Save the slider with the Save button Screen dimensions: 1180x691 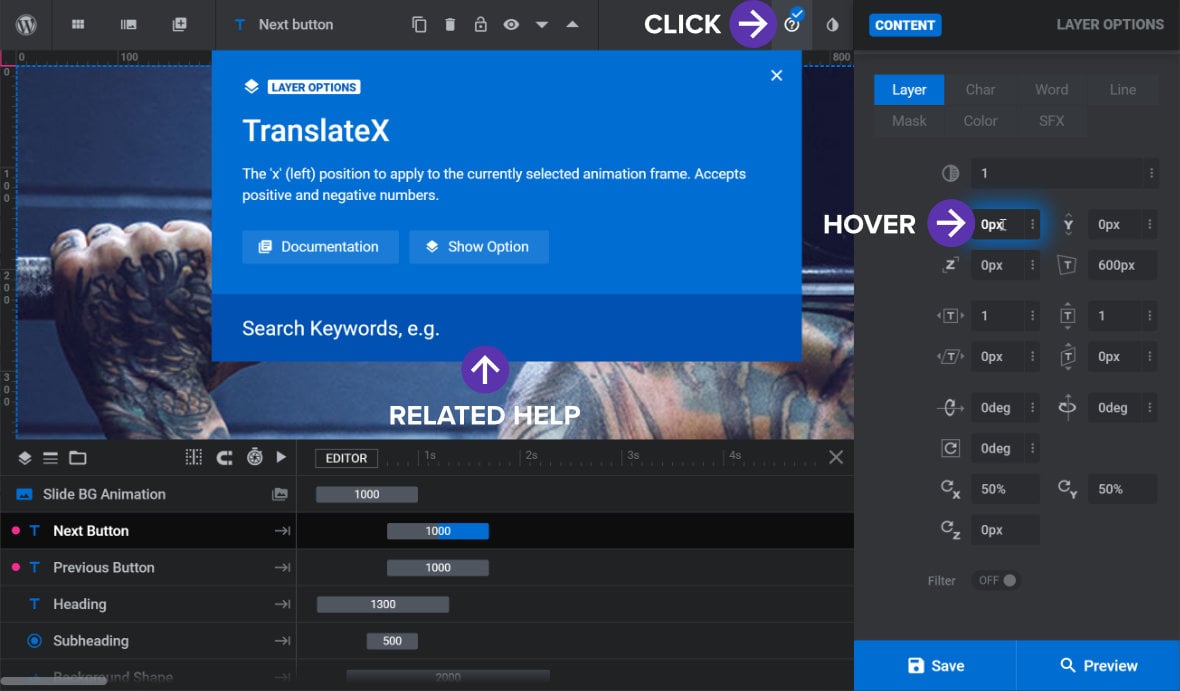coord(935,665)
